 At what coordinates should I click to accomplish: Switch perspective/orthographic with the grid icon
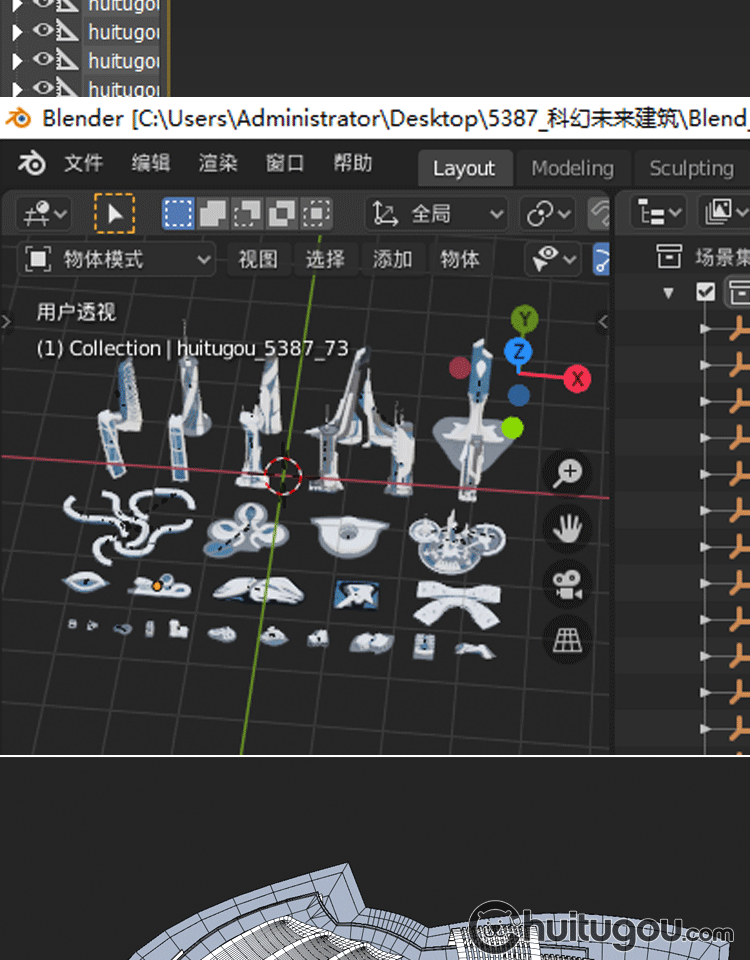568,638
